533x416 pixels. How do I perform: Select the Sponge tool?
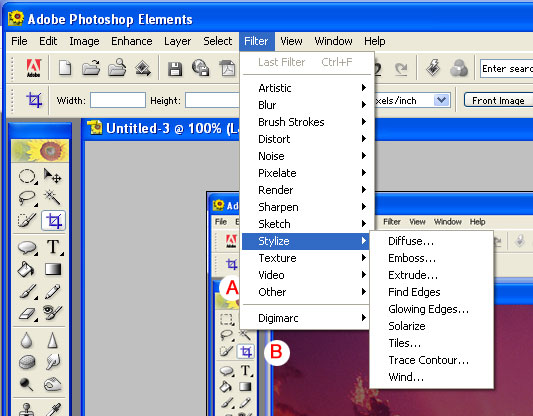click(x=27, y=362)
